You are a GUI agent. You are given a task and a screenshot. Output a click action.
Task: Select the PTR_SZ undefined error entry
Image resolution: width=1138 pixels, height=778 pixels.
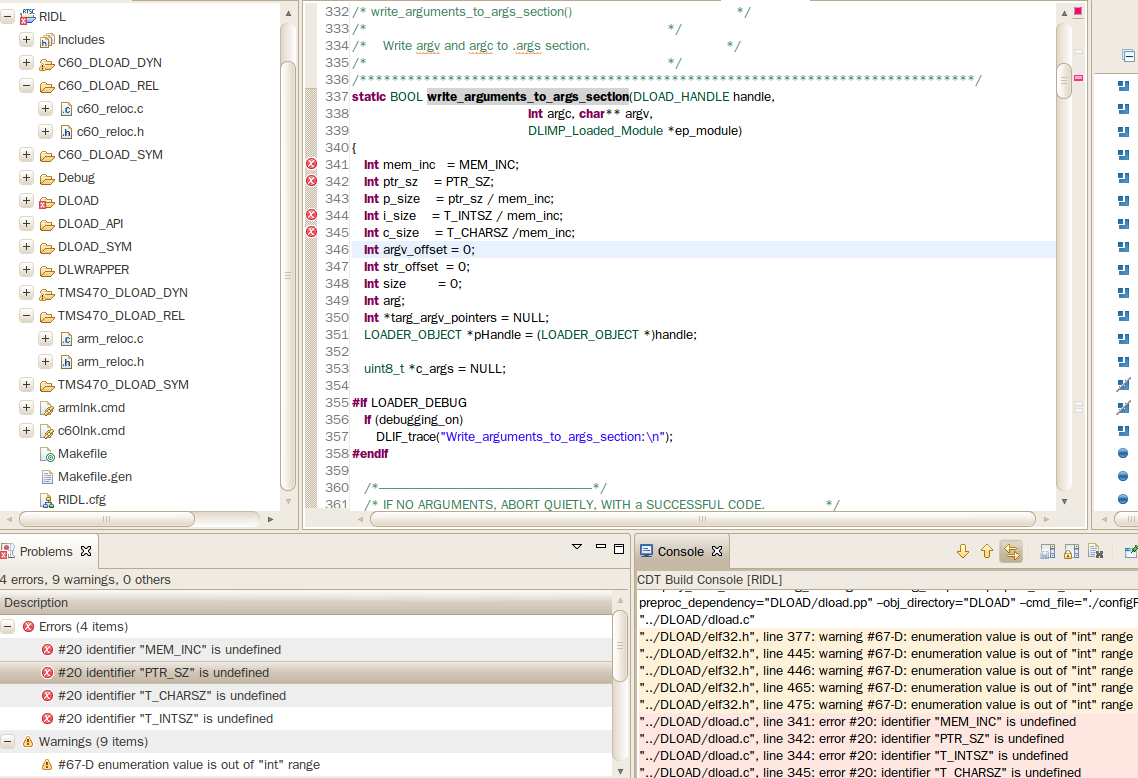click(x=163, y=673)
